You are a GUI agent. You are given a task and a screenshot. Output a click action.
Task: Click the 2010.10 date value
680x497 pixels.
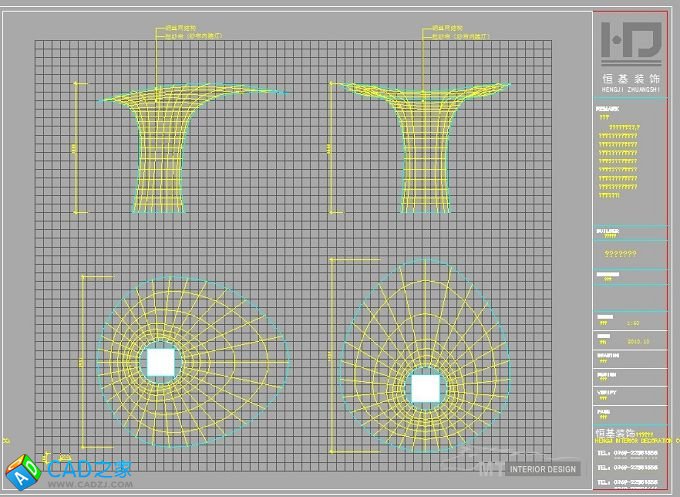click(x=636, y=342)
